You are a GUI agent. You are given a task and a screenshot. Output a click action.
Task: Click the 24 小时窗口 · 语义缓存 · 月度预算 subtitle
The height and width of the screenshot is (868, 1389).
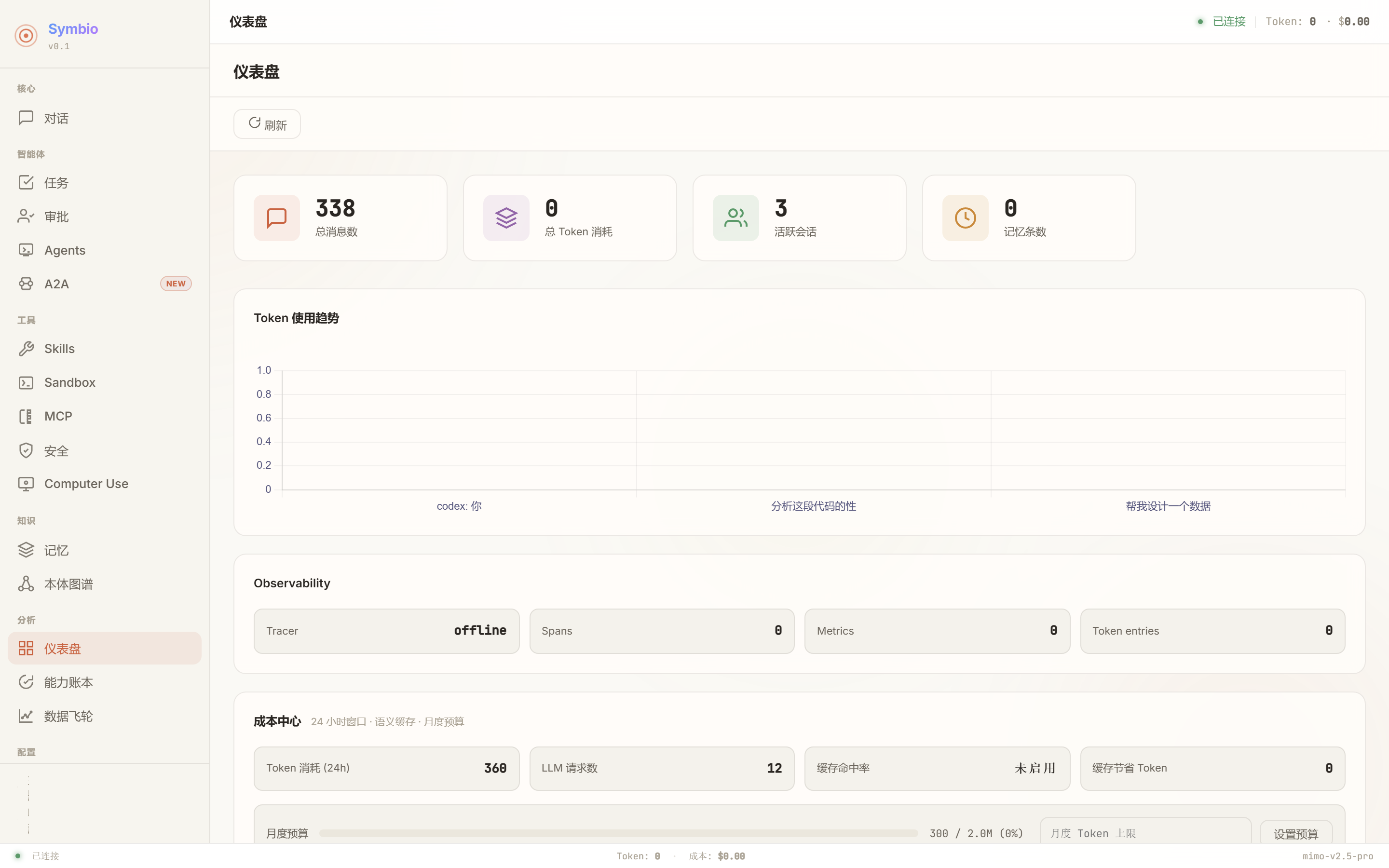pos(387,721)
